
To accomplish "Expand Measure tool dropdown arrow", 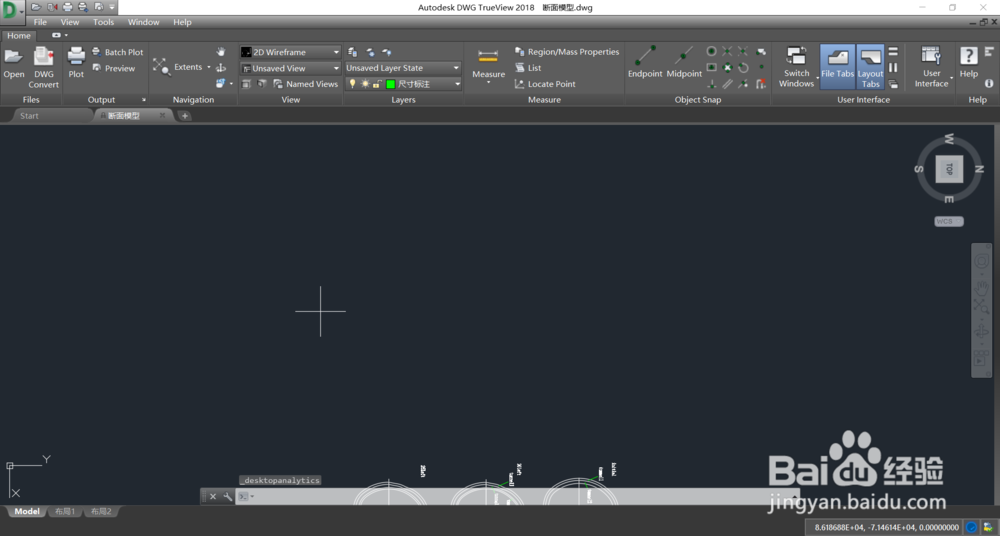I will point(489,83).
